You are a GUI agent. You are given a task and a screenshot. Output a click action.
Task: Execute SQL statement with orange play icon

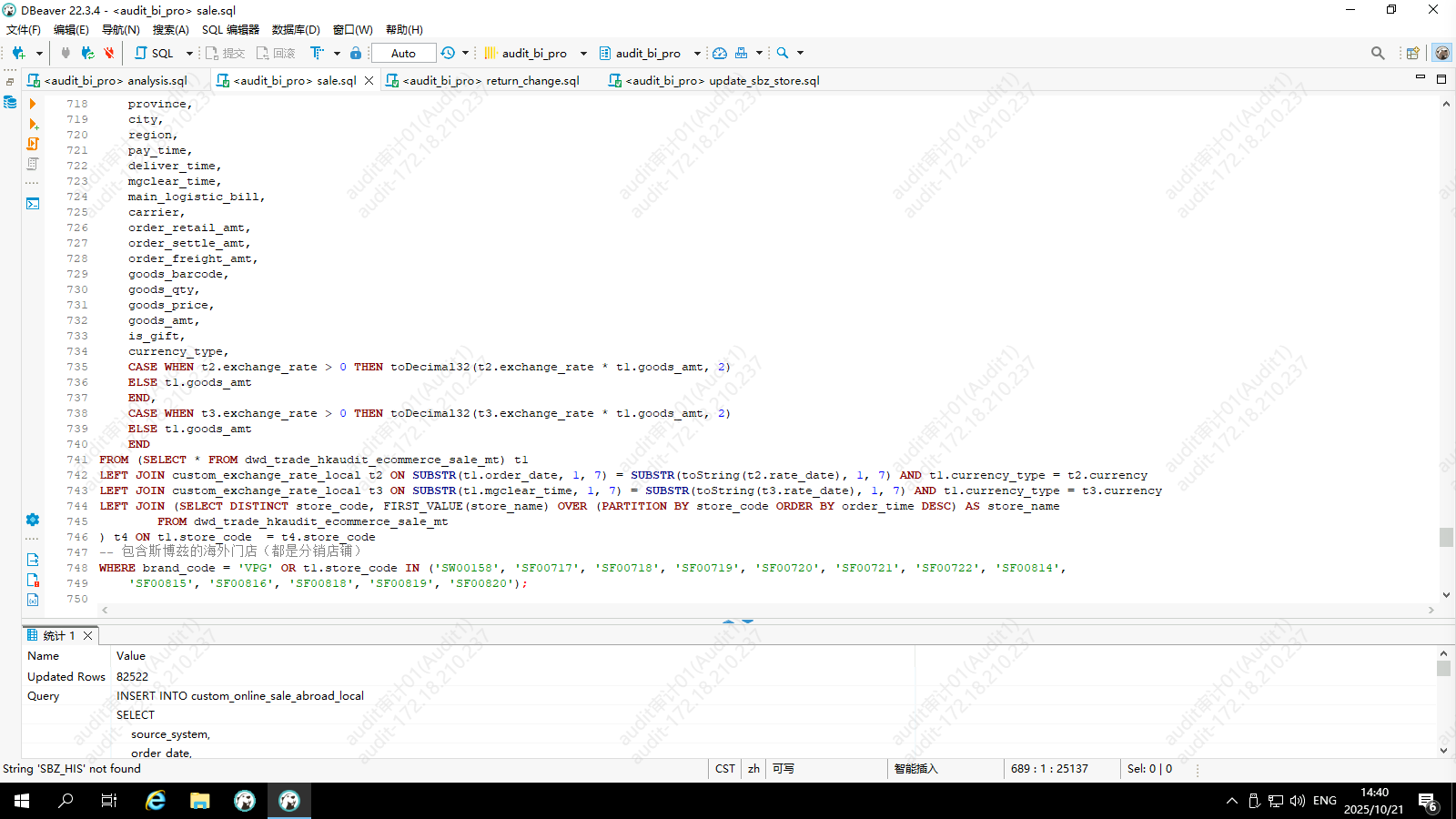coord(33,104)
